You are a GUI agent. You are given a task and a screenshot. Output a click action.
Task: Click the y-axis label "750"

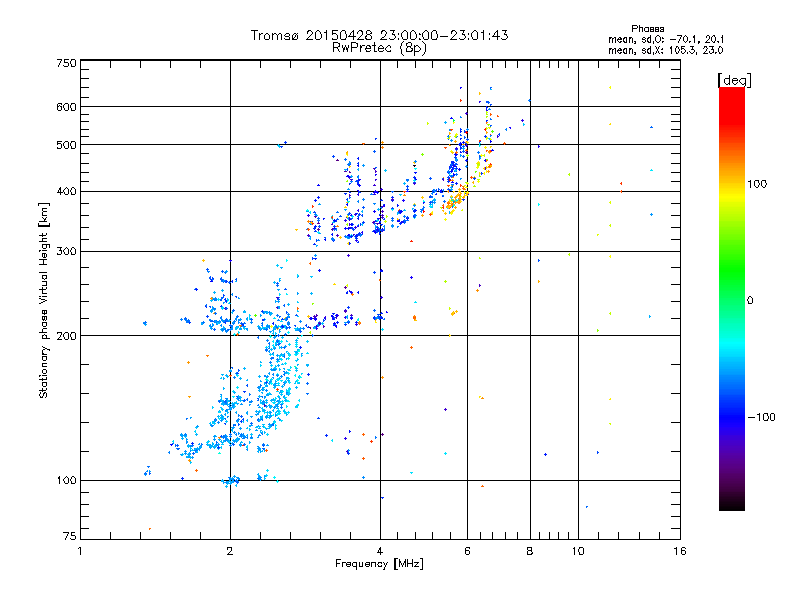(66, 63)
